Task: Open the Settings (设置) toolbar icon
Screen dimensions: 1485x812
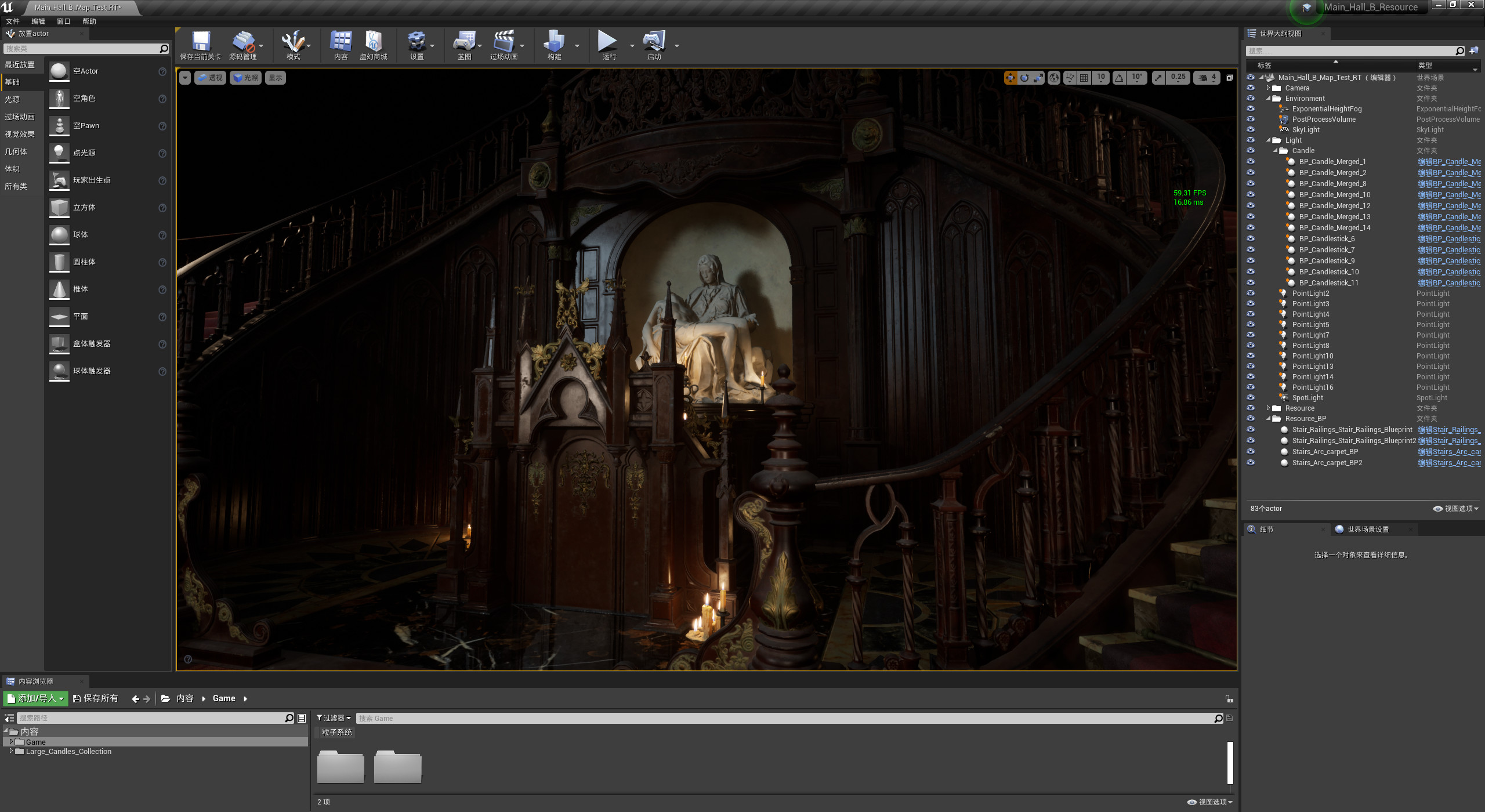Action: (x=416, y=45)
